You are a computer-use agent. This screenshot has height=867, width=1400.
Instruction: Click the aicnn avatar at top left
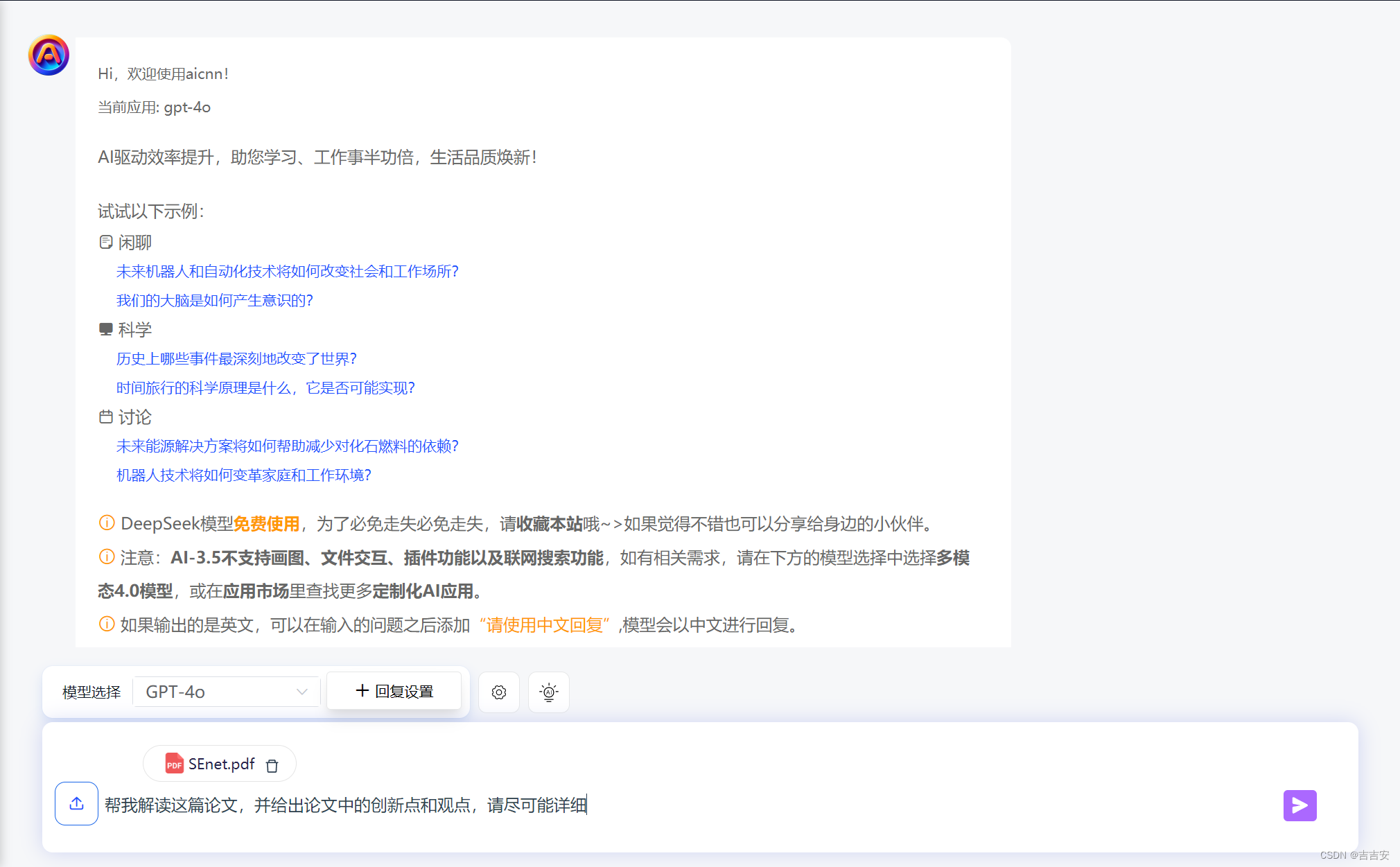[47, 55]
